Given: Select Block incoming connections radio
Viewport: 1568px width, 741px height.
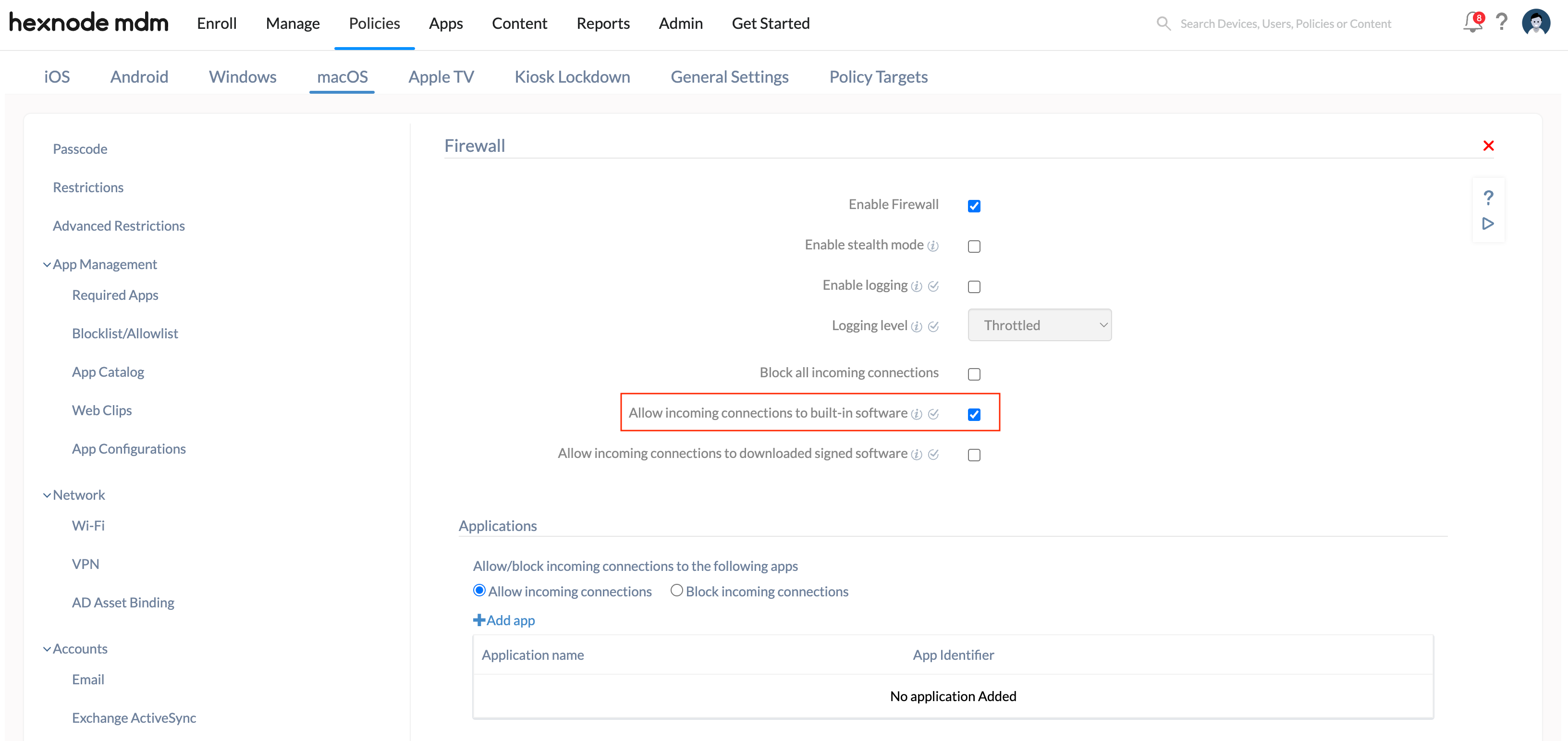Looking at the screenshot, I should coord(676,591).
